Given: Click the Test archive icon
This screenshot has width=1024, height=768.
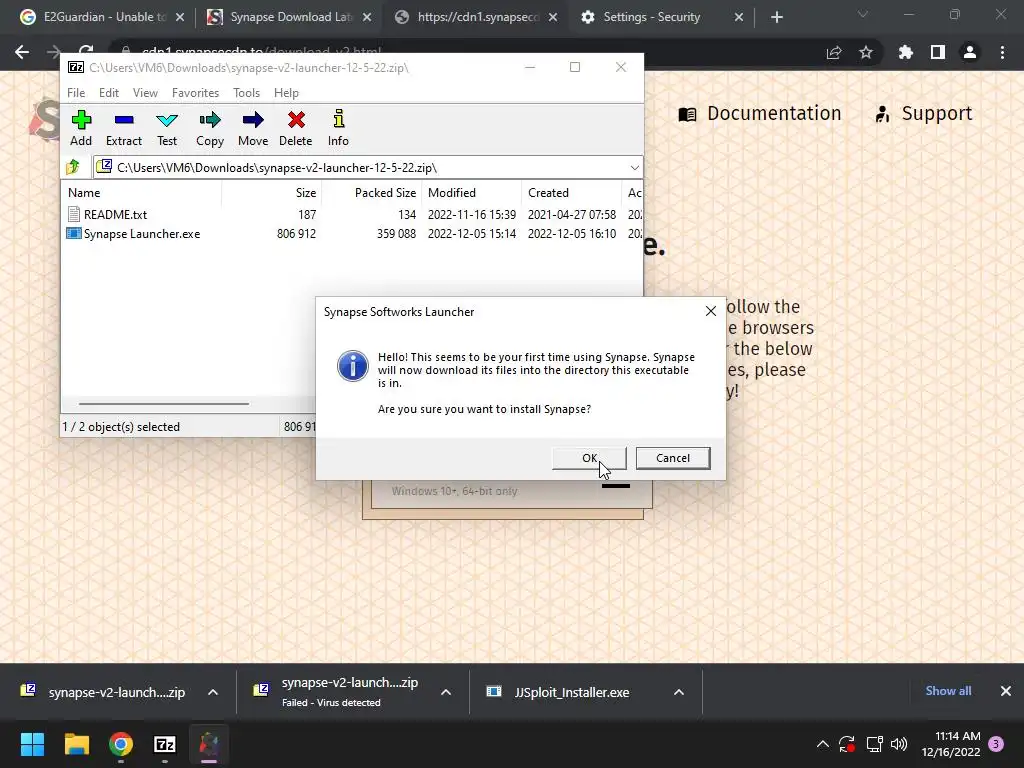Looking at the screenshot, I should point(167,128).
